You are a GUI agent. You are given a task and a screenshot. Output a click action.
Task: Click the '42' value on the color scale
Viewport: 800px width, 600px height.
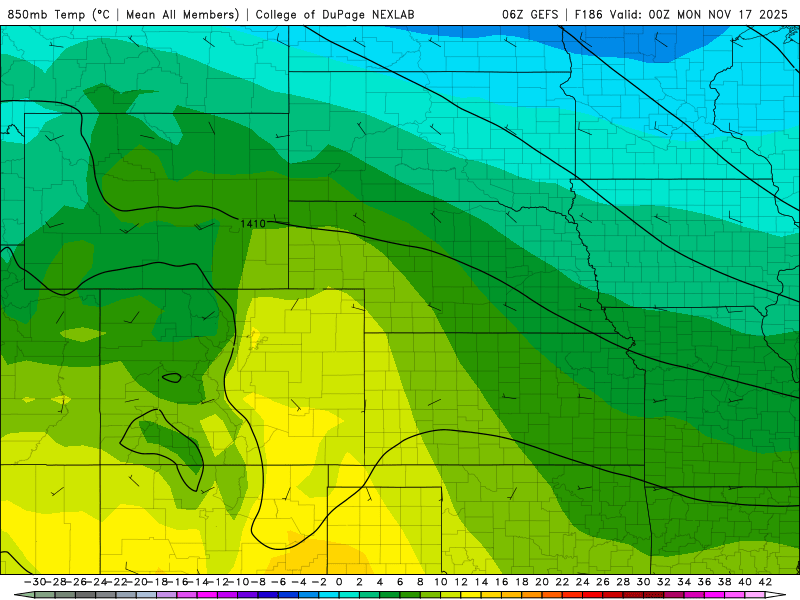point(764,582)
